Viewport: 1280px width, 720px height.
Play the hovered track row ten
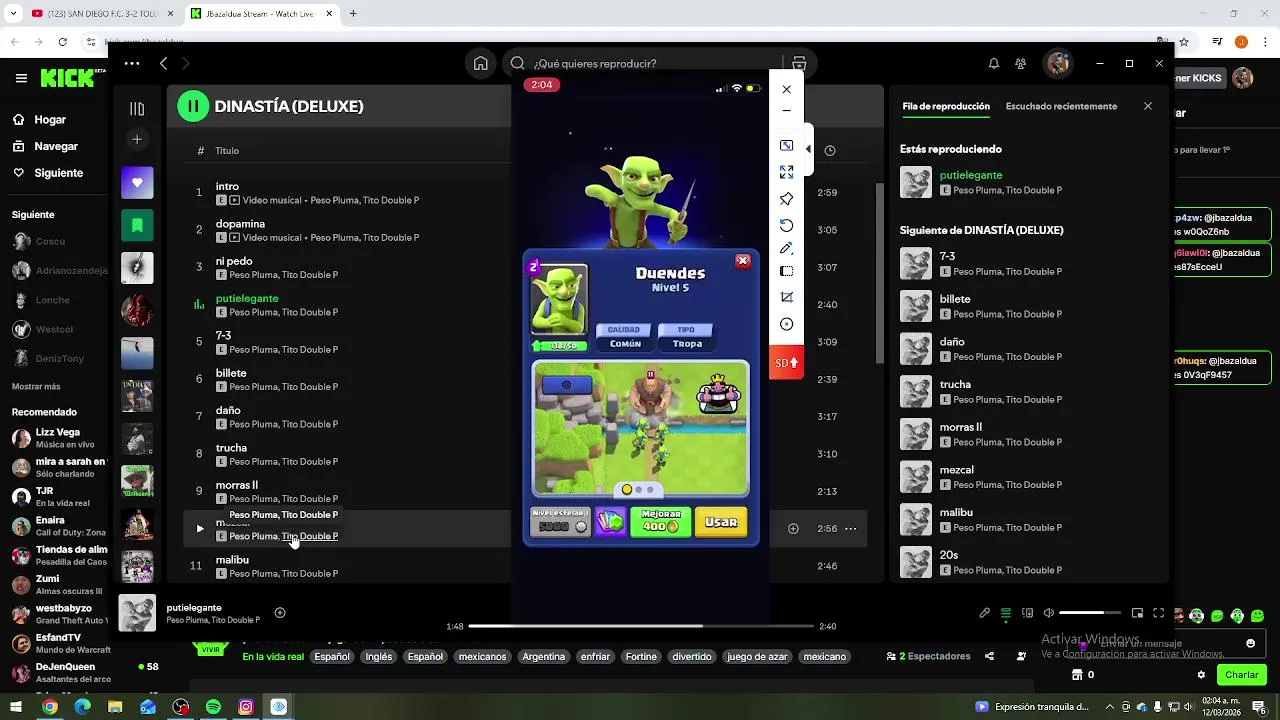click(x=199, y=528)
